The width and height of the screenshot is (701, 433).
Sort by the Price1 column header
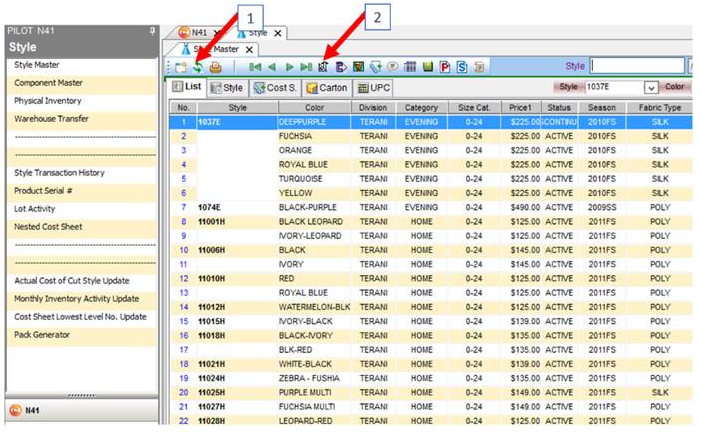point(521,108)
